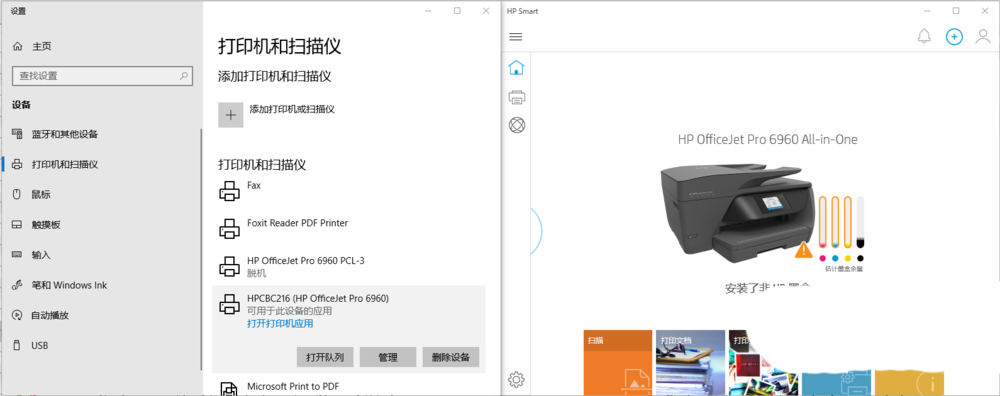The height and width of the screenshot is (396, 1000).
Task: Maximize the HP Smart window
Action: (x=956, y=11)
